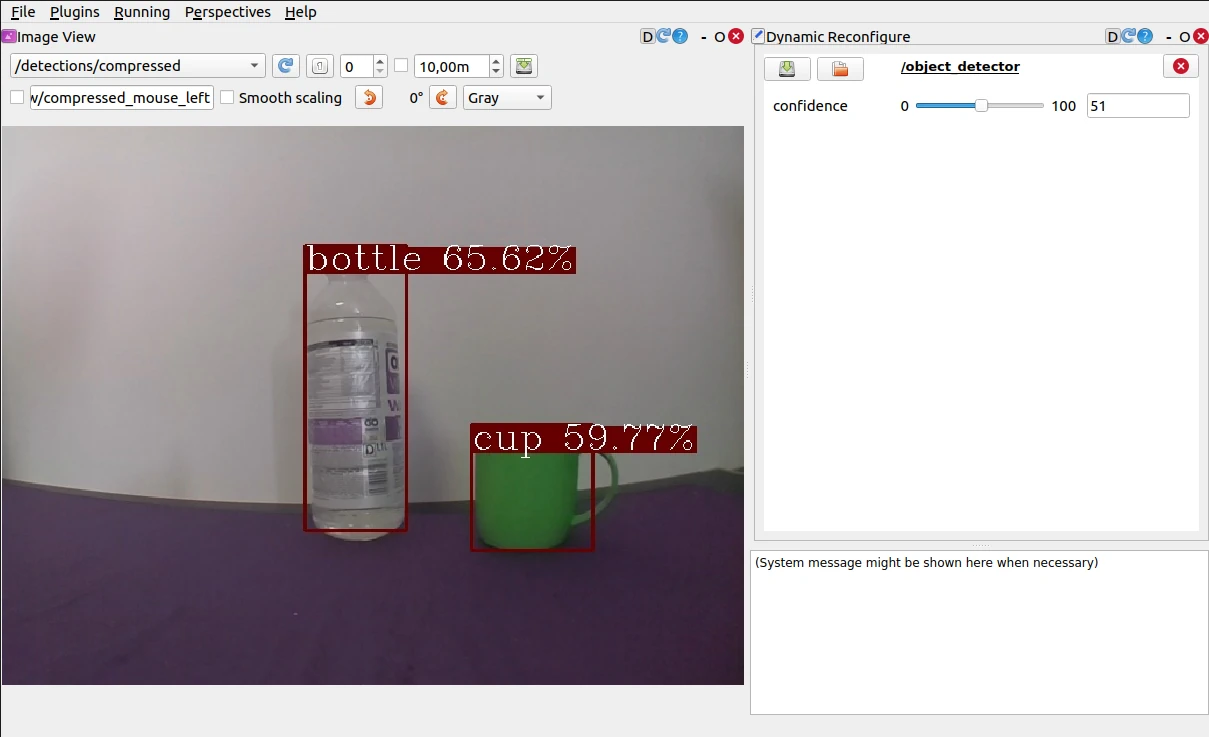Refresh the image topic list
This screenshot has width=1209, height=737.
[x=285, y=66]
